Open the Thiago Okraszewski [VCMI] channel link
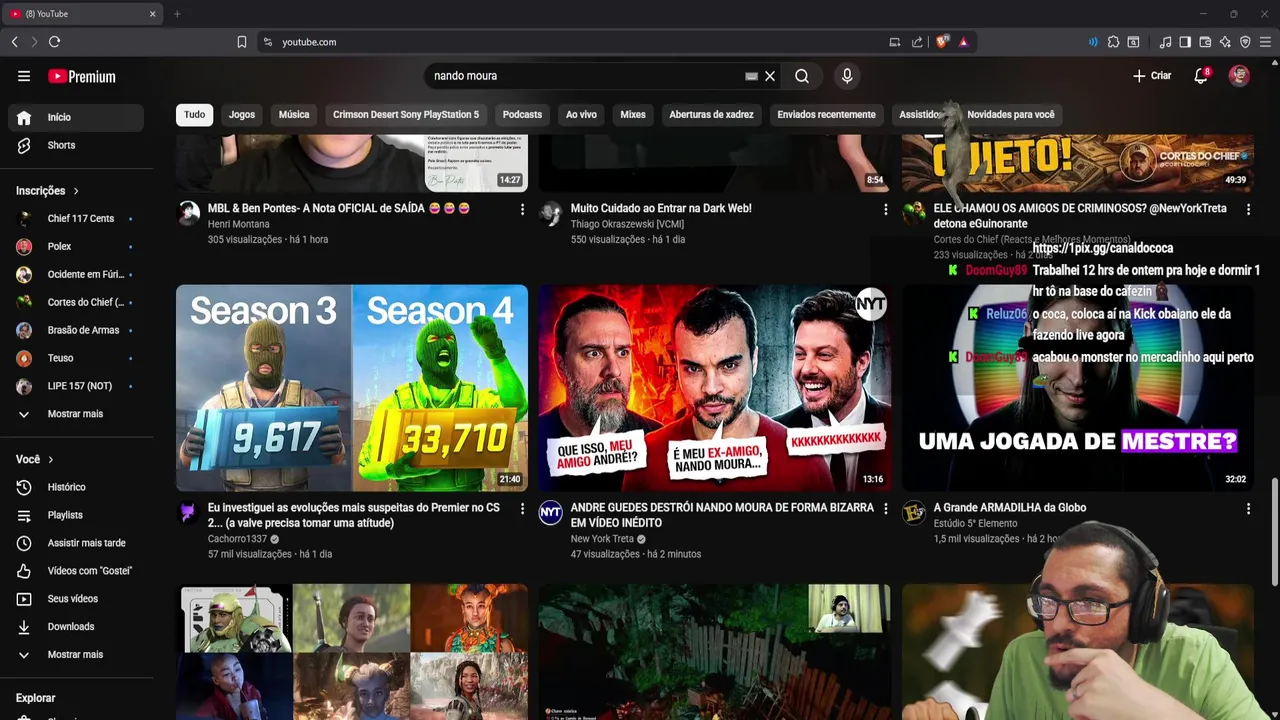 click(627, 224)
